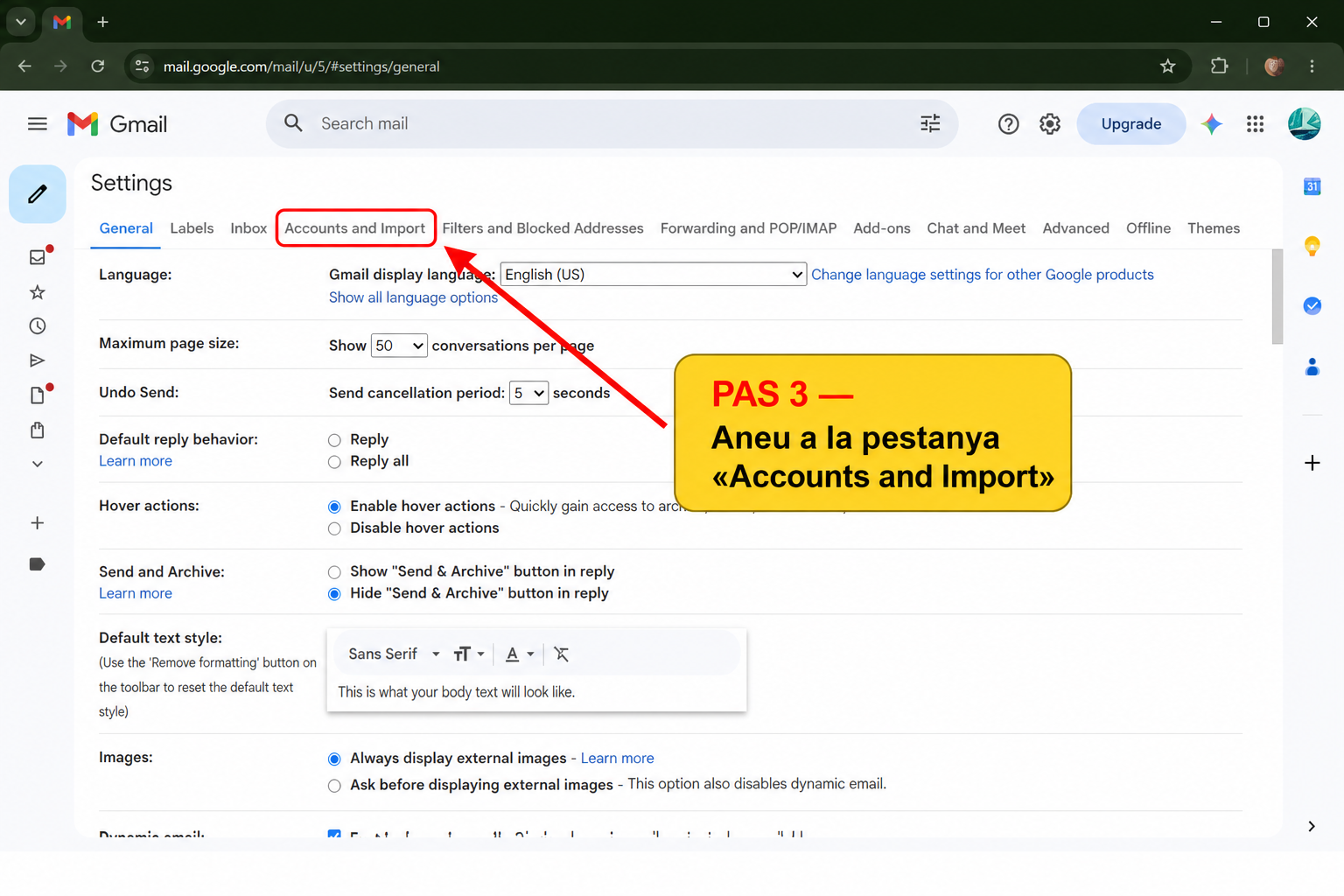Screen dimensions: 1344x896
Task: Get add-ons plus icon in side panel
Action: pyautogui.click(x=1312, y=463)
